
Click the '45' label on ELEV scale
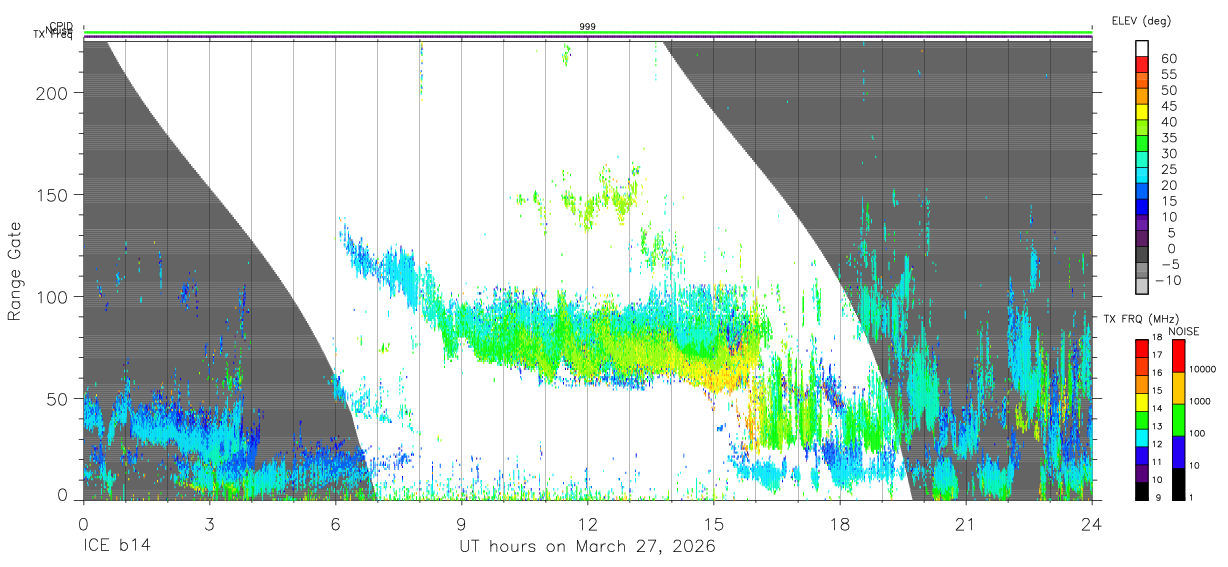pos(1167,106)
